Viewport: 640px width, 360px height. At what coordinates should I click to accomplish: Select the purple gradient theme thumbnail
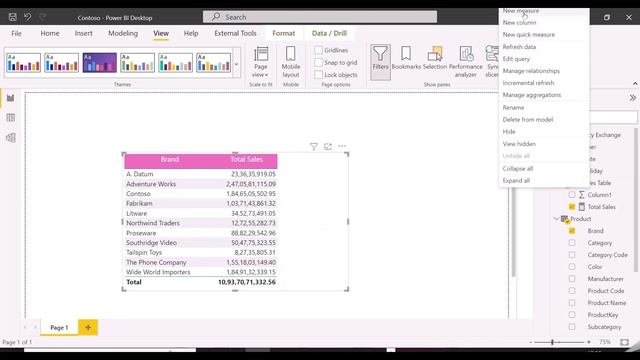click(99, 62)
